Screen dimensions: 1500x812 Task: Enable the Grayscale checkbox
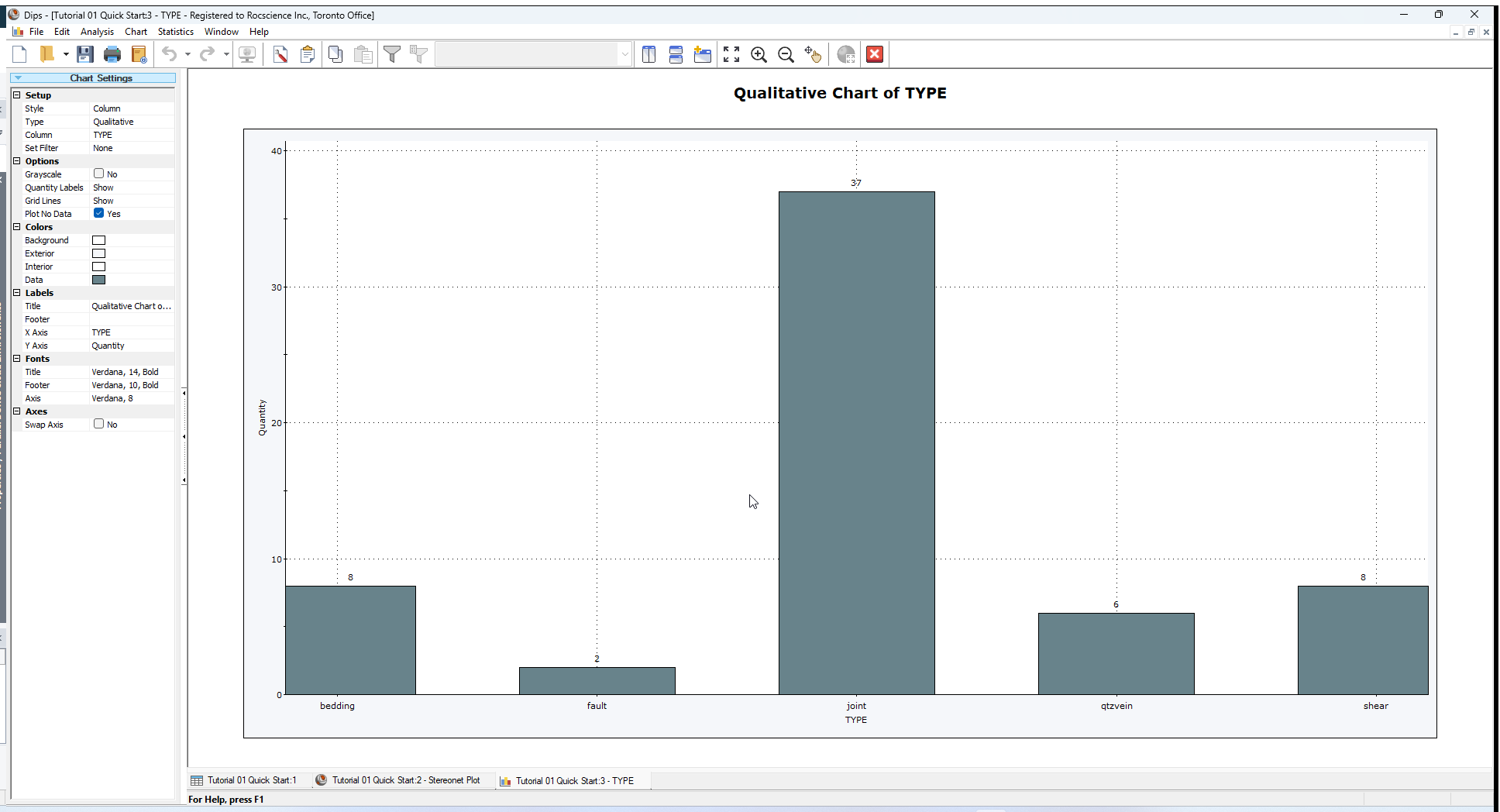[99, 174]
